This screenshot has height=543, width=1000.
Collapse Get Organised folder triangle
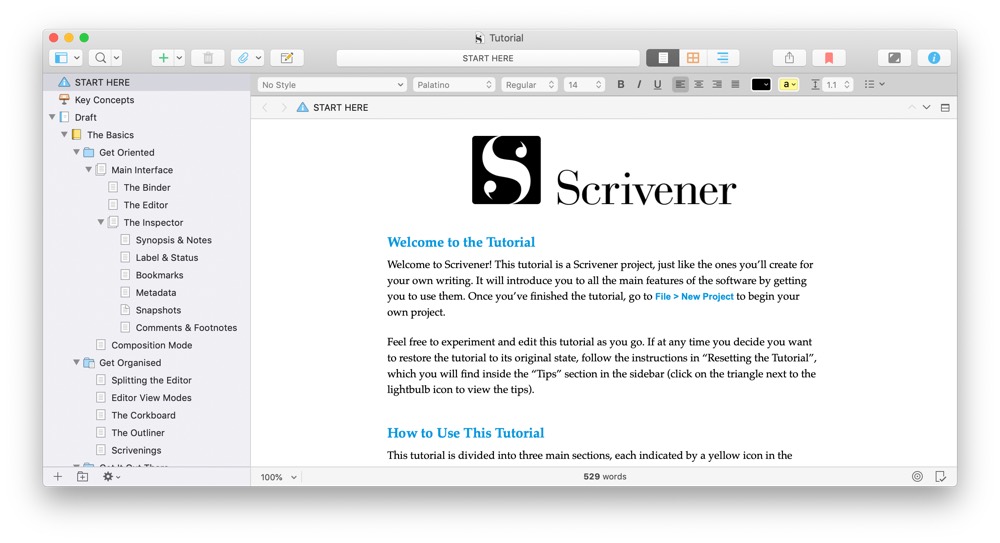[77, 362]
